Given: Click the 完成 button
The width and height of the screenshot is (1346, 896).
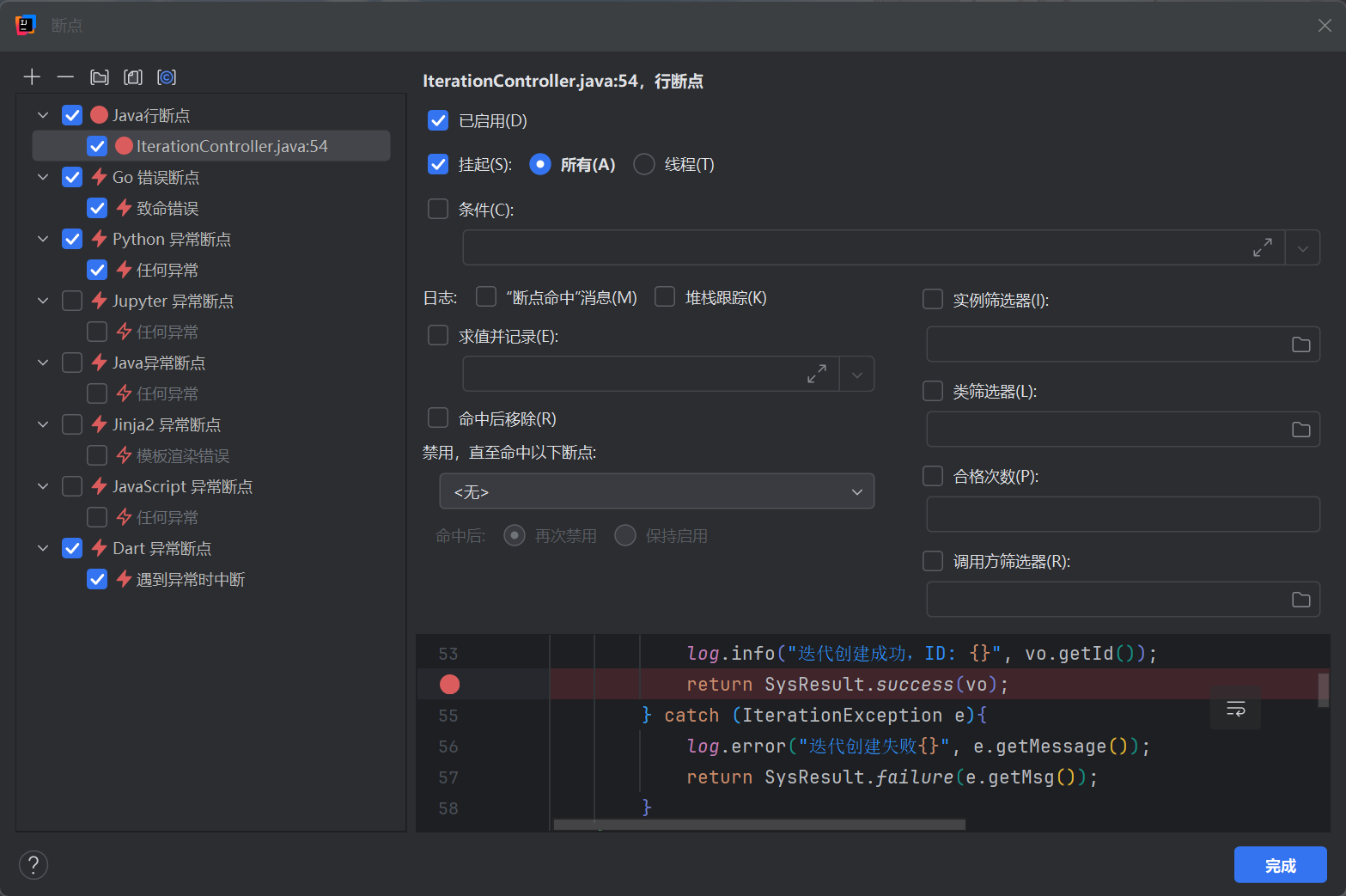Looking at the screenshot, I should pyautogui.click(x=1279, y=865).
